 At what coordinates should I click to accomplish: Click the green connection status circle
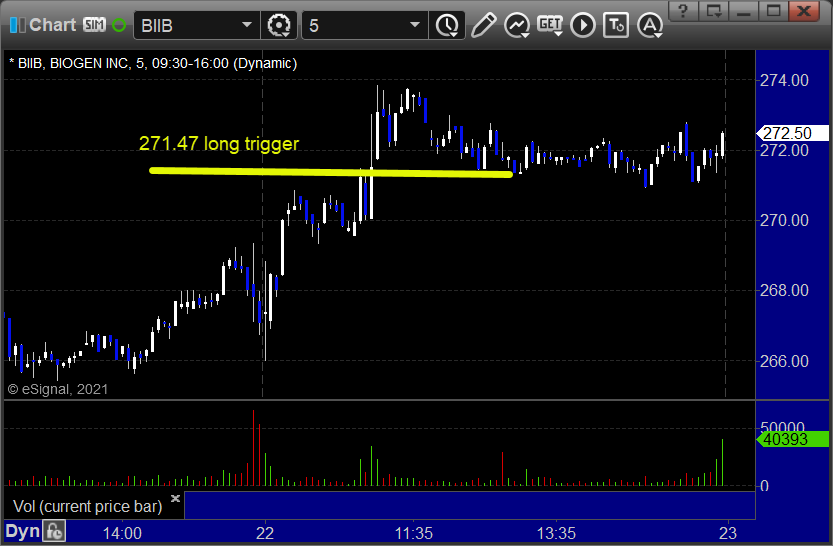tap(119, 25)
